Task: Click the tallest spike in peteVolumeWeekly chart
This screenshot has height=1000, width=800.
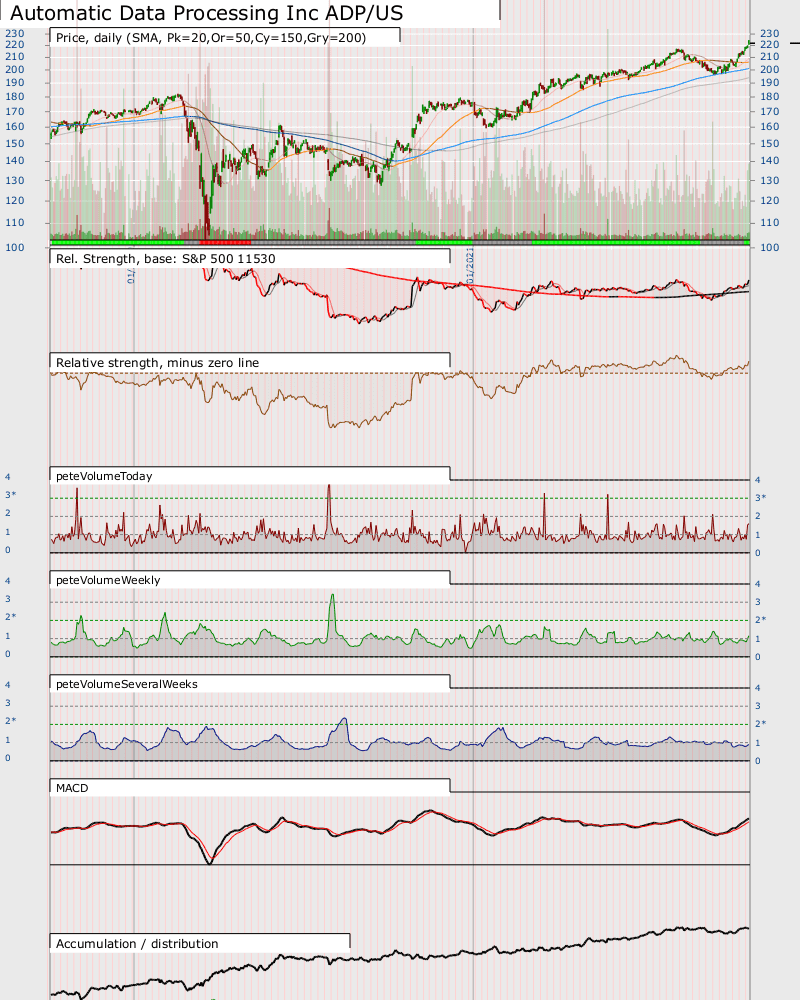Action: tap(332, 597)
